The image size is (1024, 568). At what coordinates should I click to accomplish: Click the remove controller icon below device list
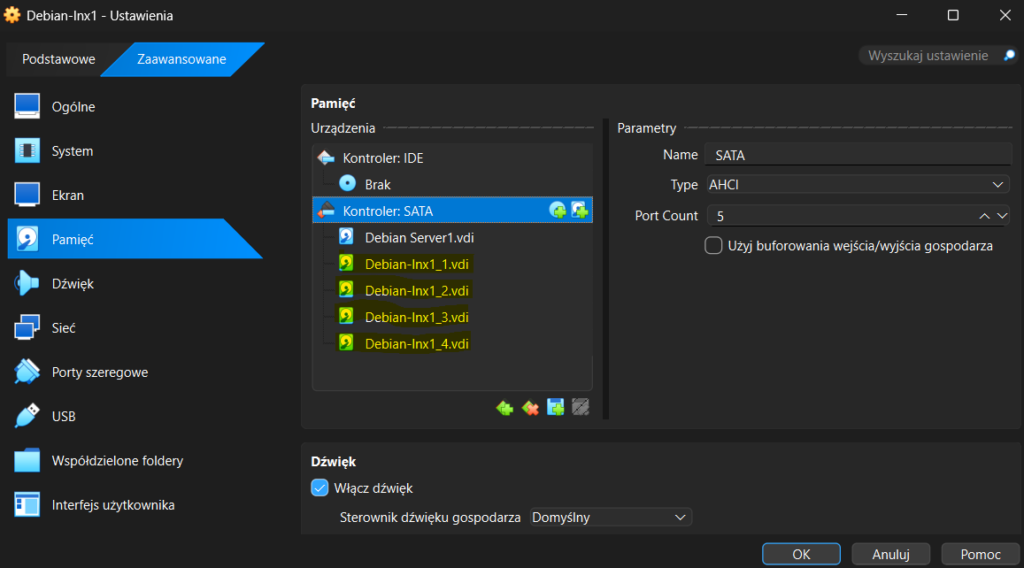pyautogui.click(x=530, y=408)
